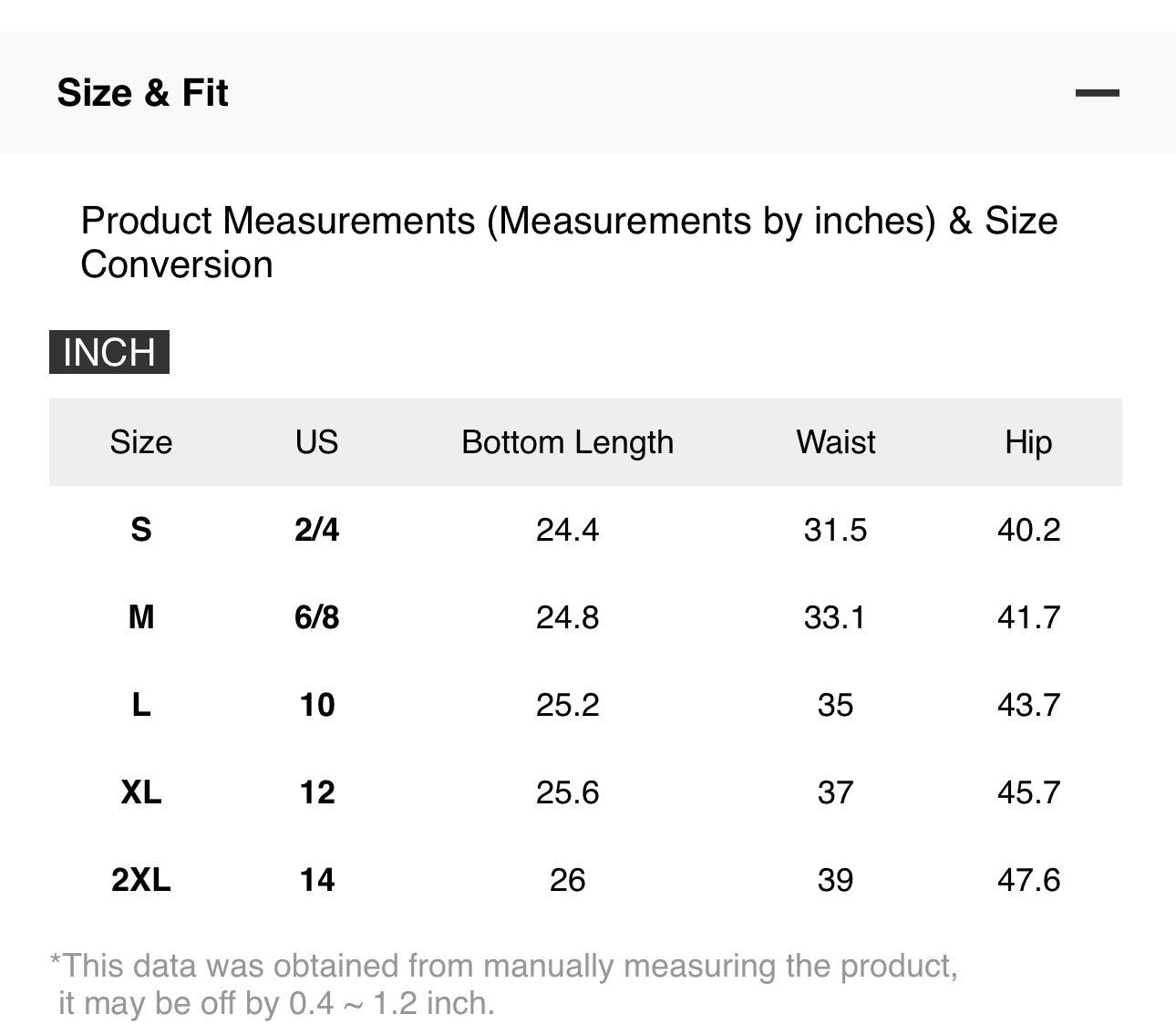Screen dimensions: 1176x1035
Task: Click the Waist column header
Action: (x=835, y=442)
